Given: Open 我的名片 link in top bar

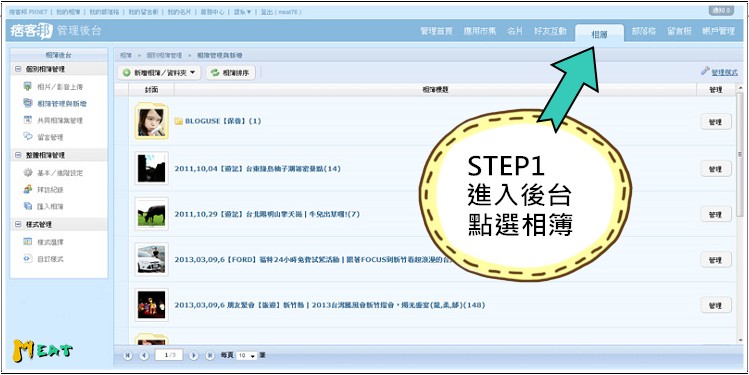Looking at the screenshot, I should [178, 12].
